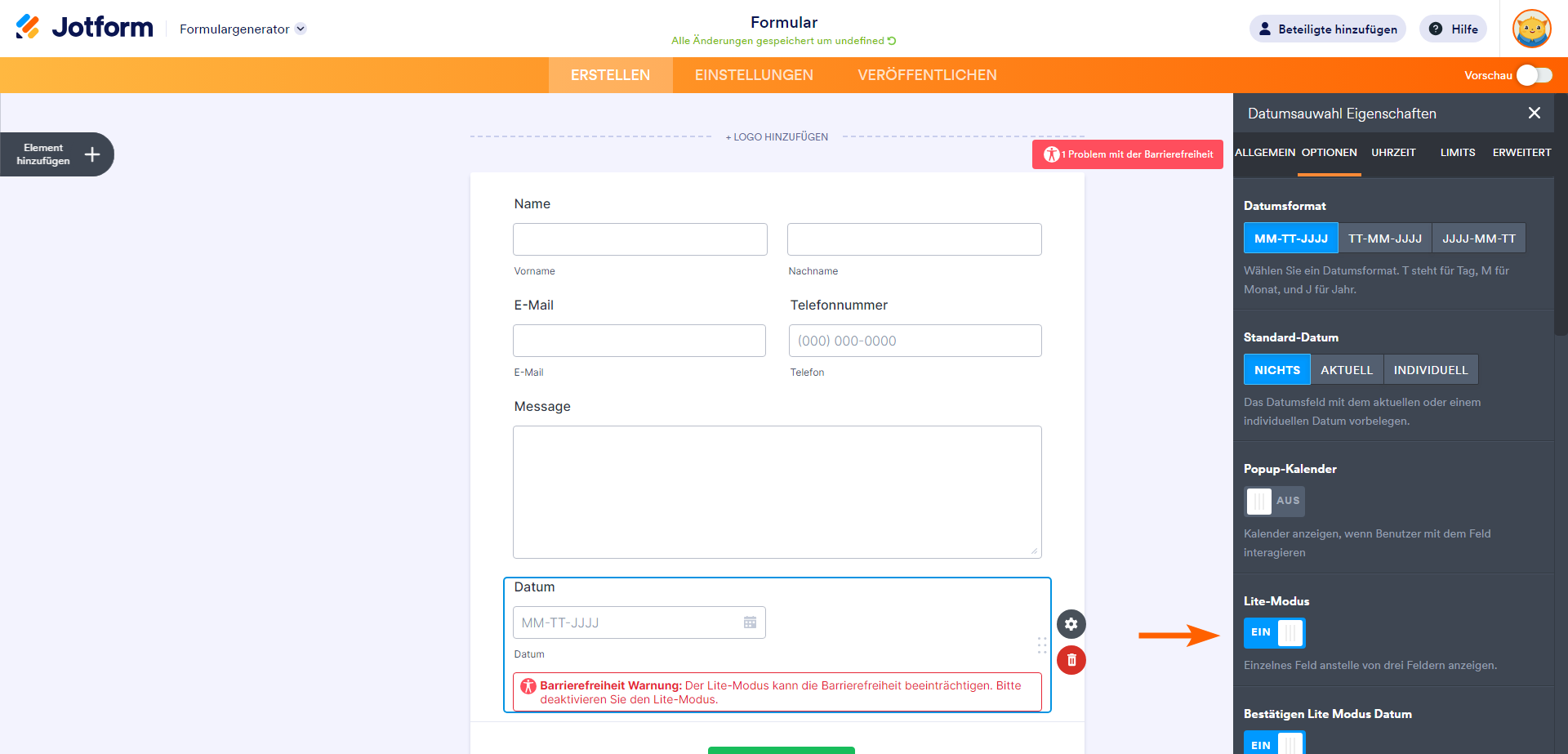Image resolution: width=1568 pixels, height=754 pixels.
Task: Open the user avatar profile menu
Action: point(1531,29)
